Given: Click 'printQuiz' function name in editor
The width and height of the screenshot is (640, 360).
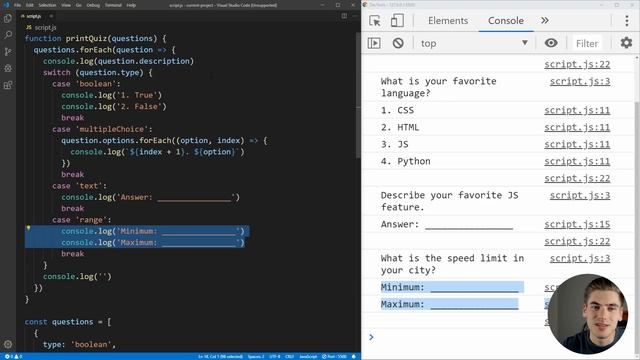Looking at the screenshot, I should pyautogui.click(x=87, y=38).
